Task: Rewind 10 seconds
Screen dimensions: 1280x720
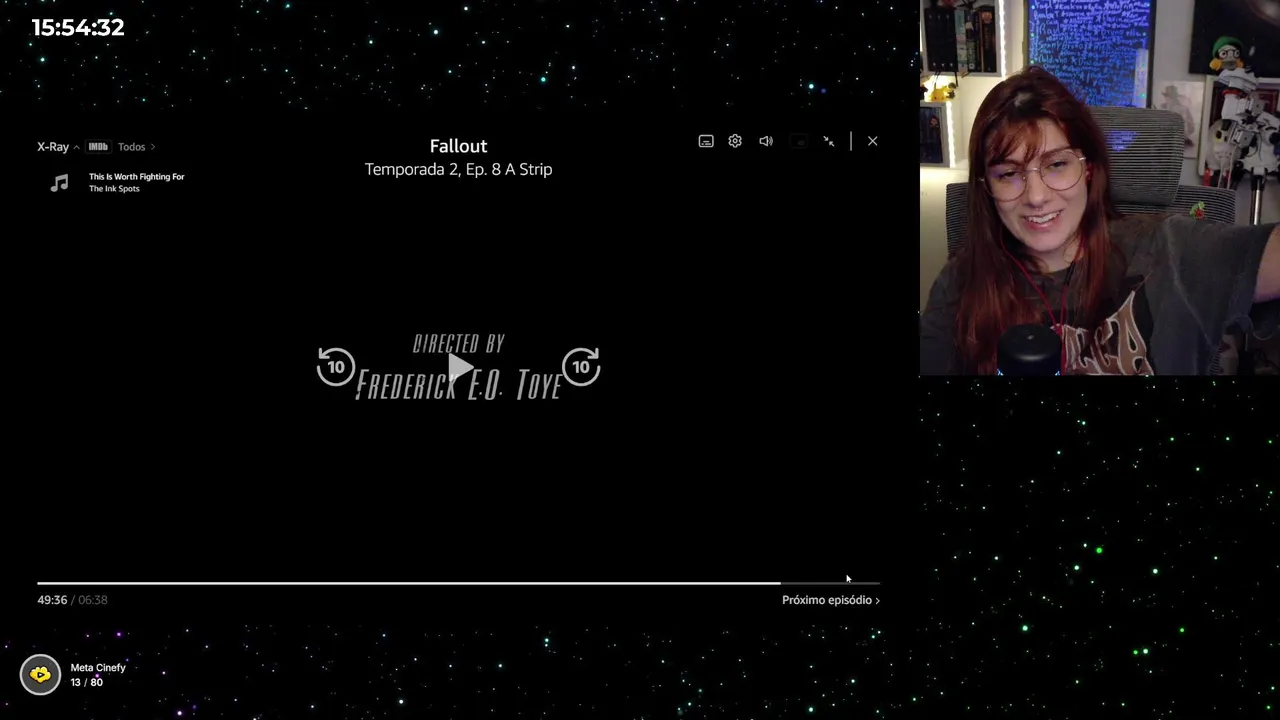Action: click(336, 367)
